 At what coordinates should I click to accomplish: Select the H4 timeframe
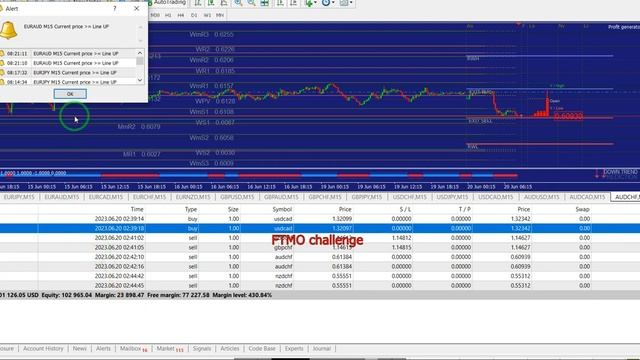click(181, 15)
